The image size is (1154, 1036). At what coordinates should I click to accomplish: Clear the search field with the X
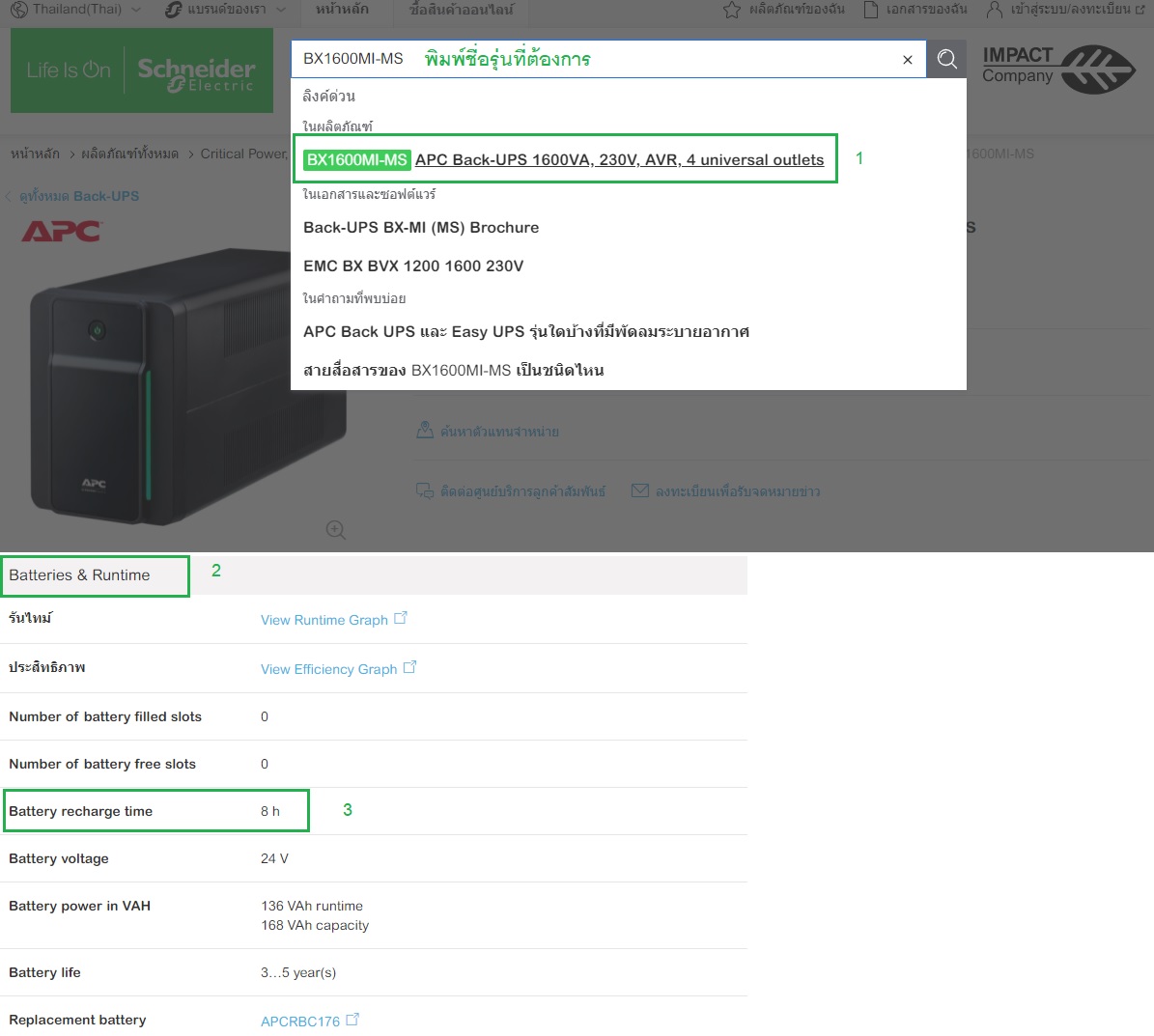pos(908,60)
